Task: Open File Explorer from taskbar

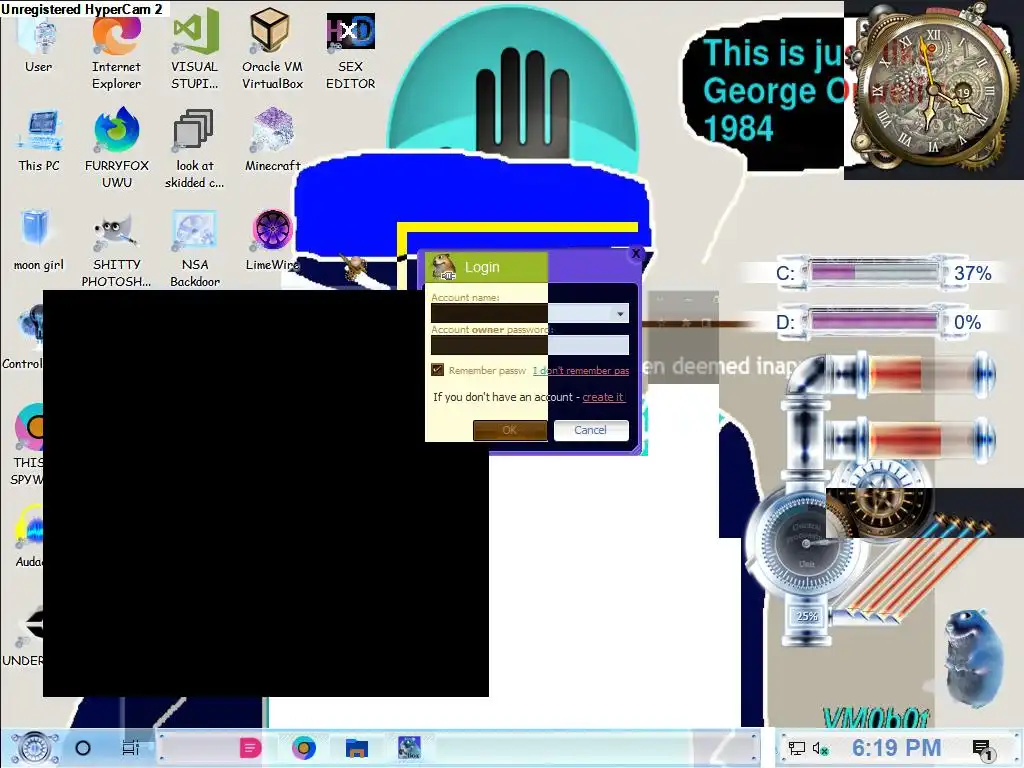Action: [357, 748]
